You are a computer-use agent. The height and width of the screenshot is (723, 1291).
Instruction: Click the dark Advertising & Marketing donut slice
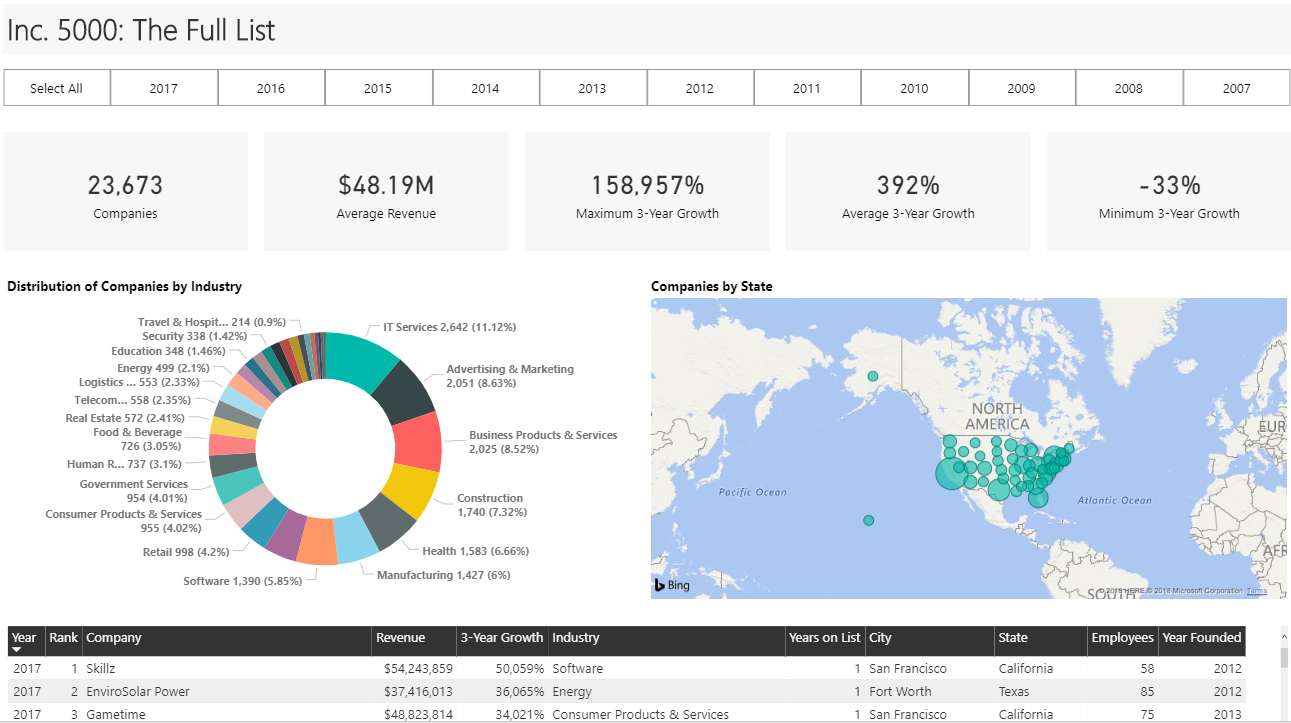pyautogui.click(x=406, y=391)
